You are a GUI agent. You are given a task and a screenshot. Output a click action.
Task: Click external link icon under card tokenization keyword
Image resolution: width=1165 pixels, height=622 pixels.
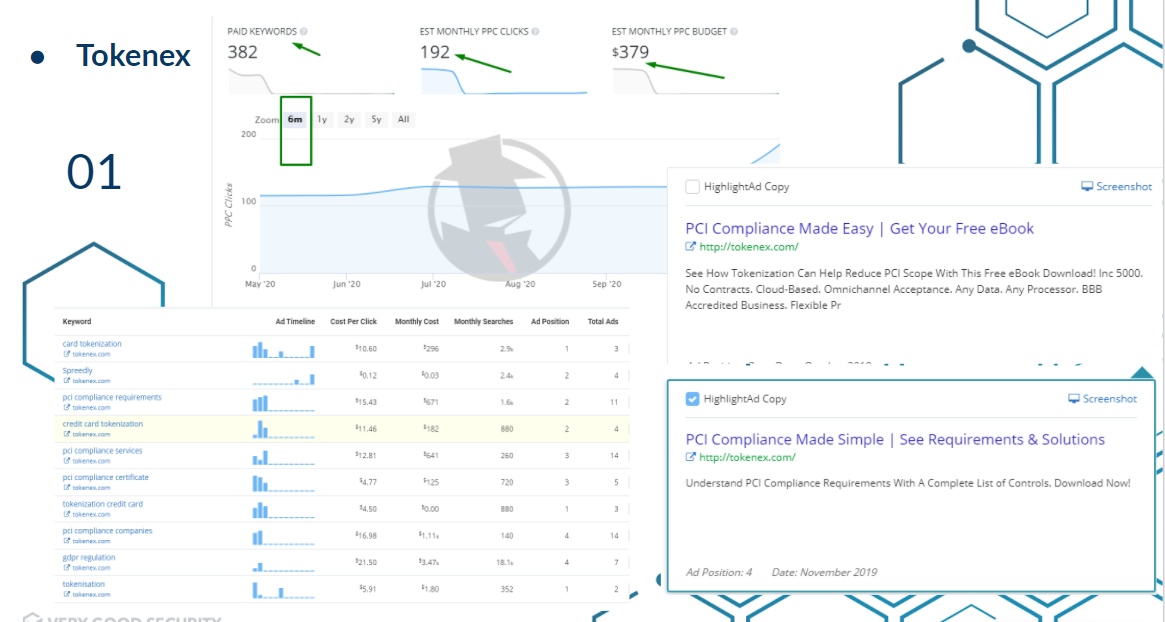tap(66, 354)
